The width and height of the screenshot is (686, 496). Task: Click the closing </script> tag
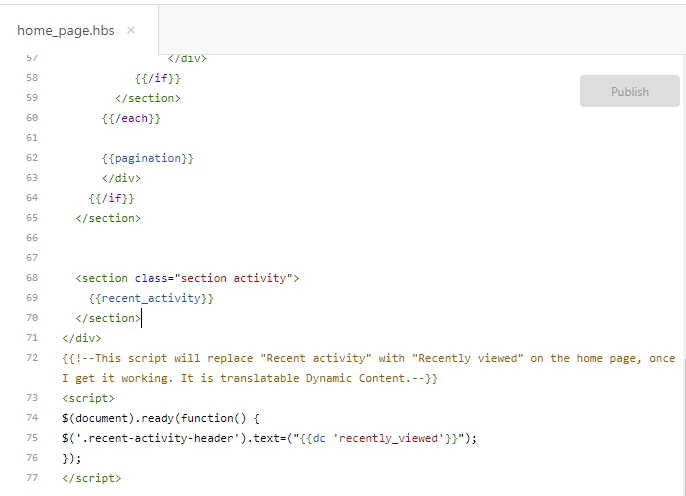91,478
